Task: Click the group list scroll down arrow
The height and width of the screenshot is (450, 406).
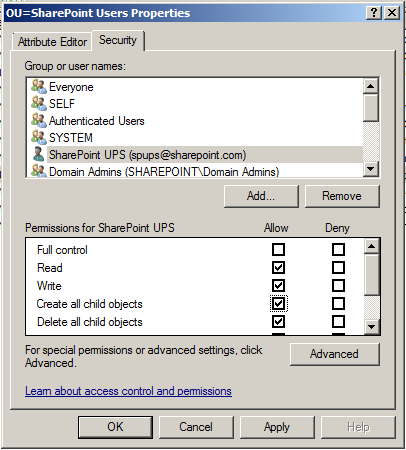Action: (371, 169)
